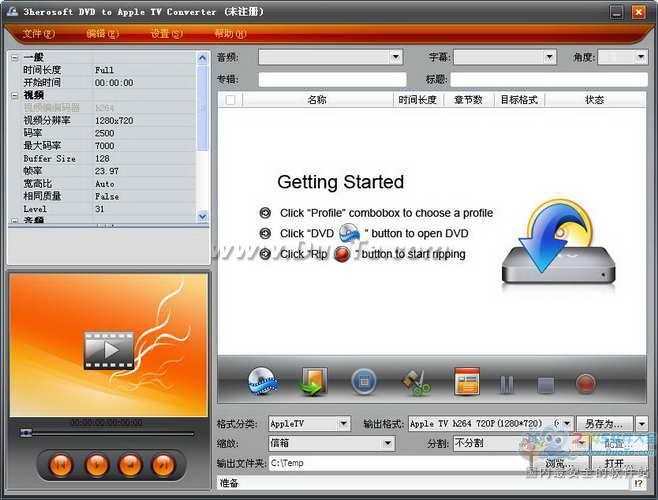Click the Buffer Size value 128

pyautogui.click(x=102, y=159)
